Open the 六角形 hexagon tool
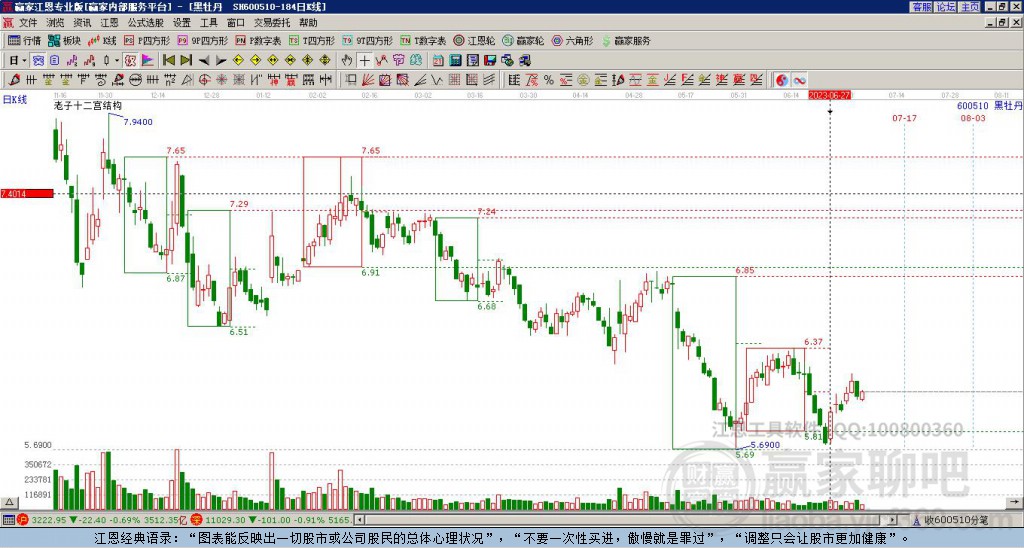 (x=572, y=40)
